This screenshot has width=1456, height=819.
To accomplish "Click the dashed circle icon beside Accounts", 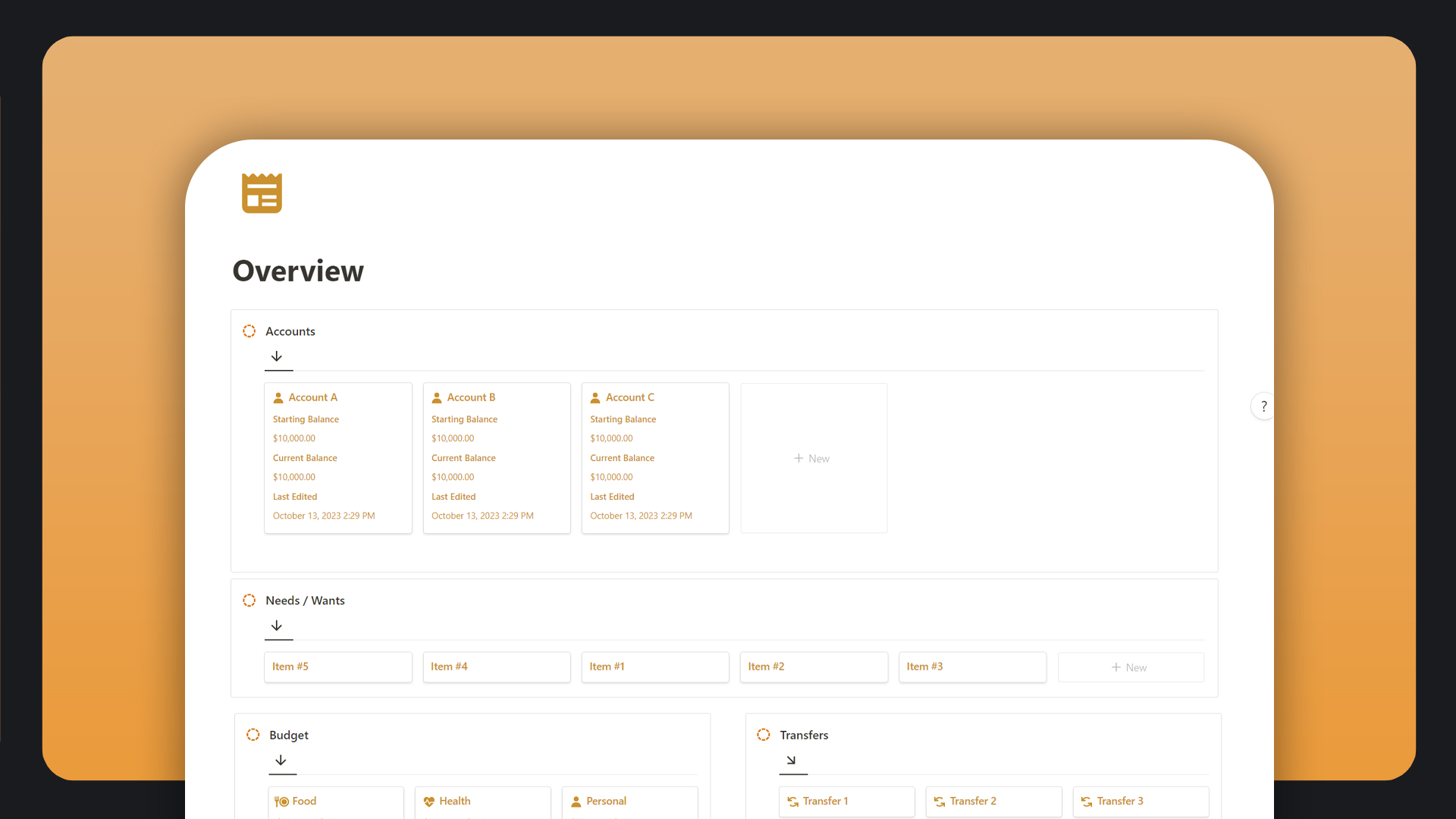I will pos(249,331).
